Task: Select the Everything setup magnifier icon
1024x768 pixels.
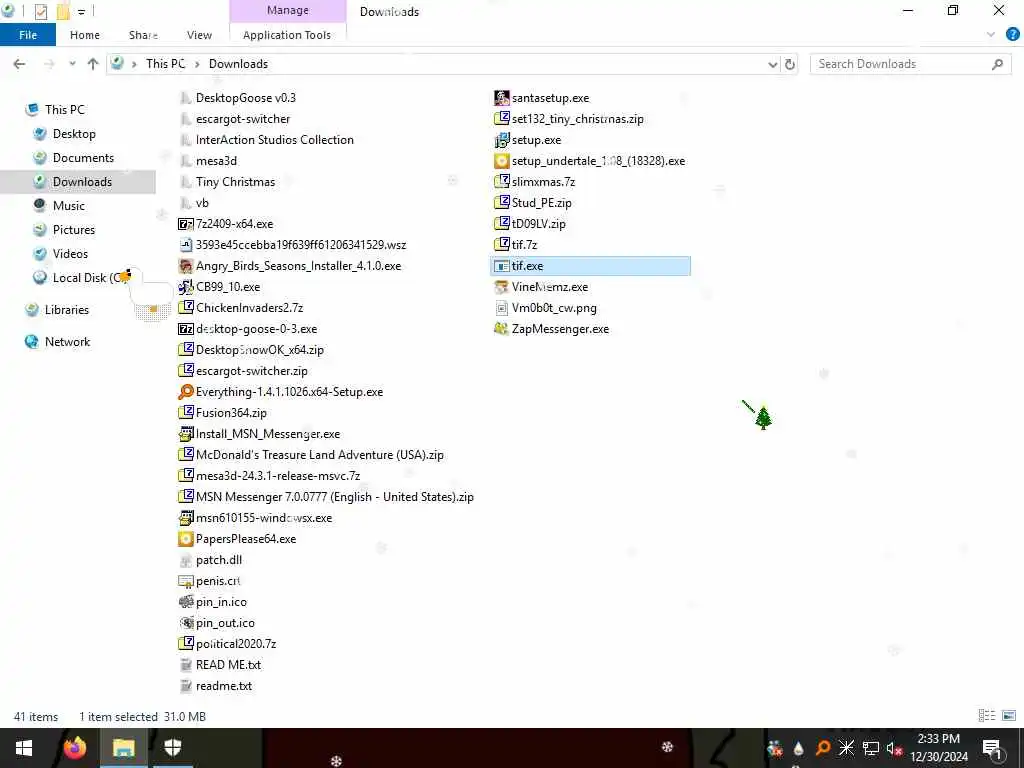Action: [x=186, y=392]
